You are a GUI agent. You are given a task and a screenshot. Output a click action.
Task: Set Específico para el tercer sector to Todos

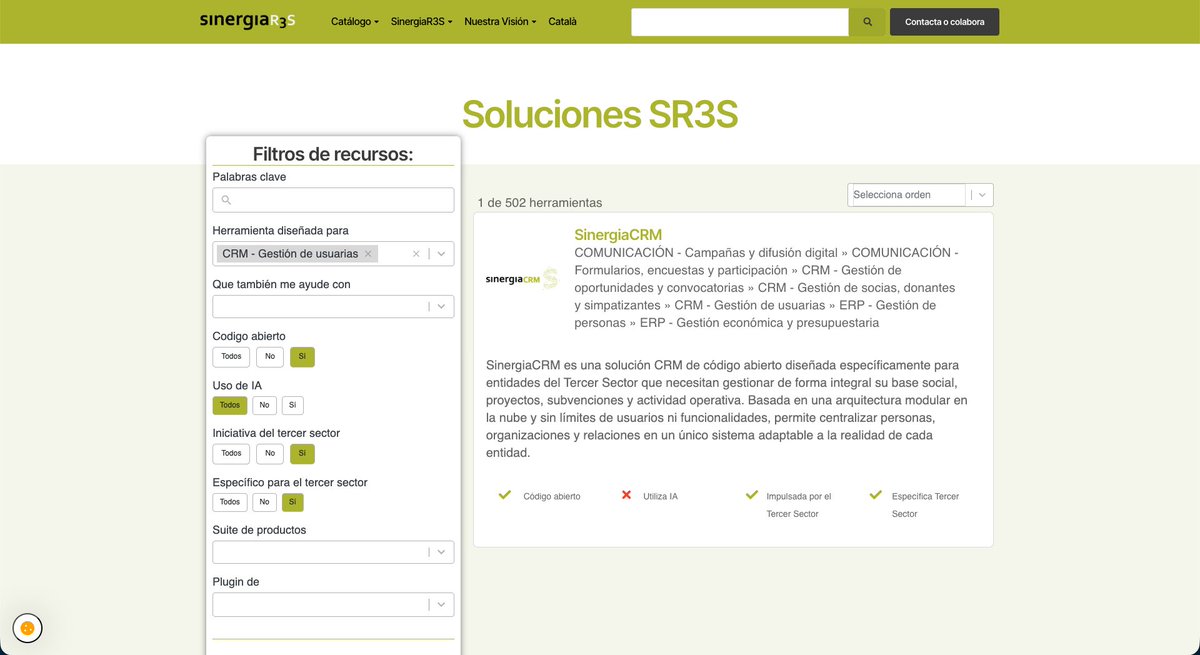click(230, 502)
